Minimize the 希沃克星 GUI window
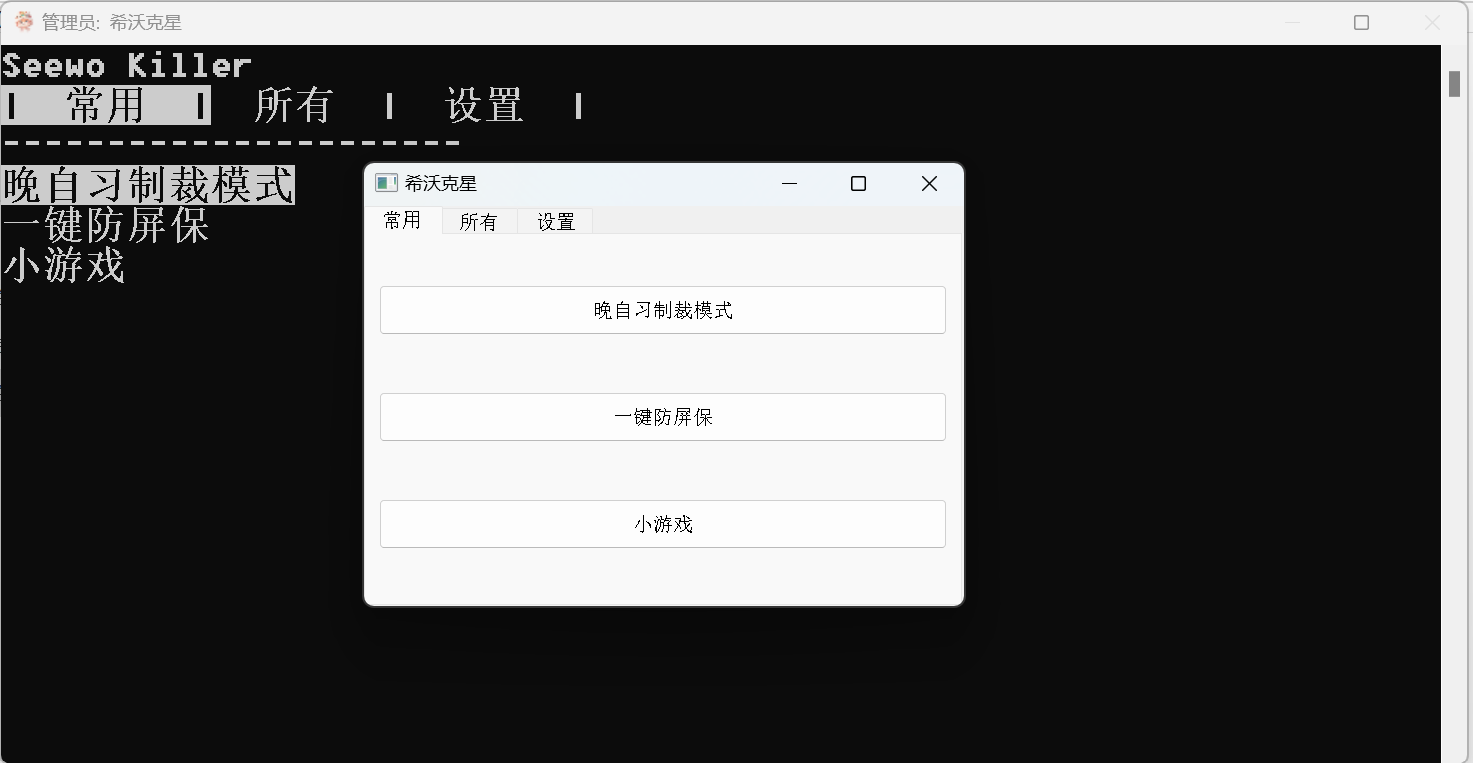Screen dimensions: 1473x763 click(789, 183)
